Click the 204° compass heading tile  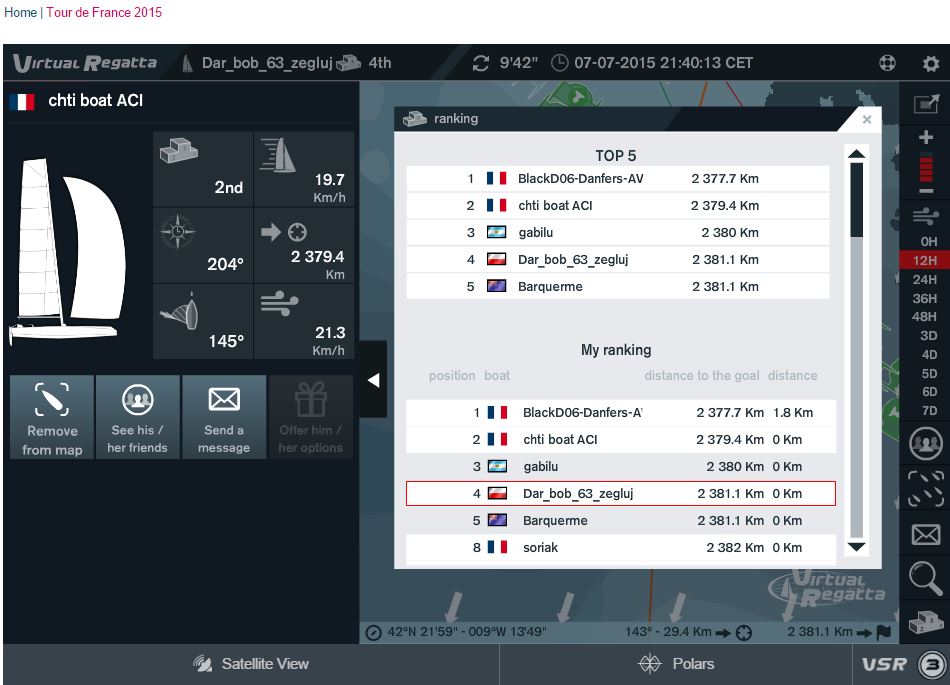tap(203, 245)
